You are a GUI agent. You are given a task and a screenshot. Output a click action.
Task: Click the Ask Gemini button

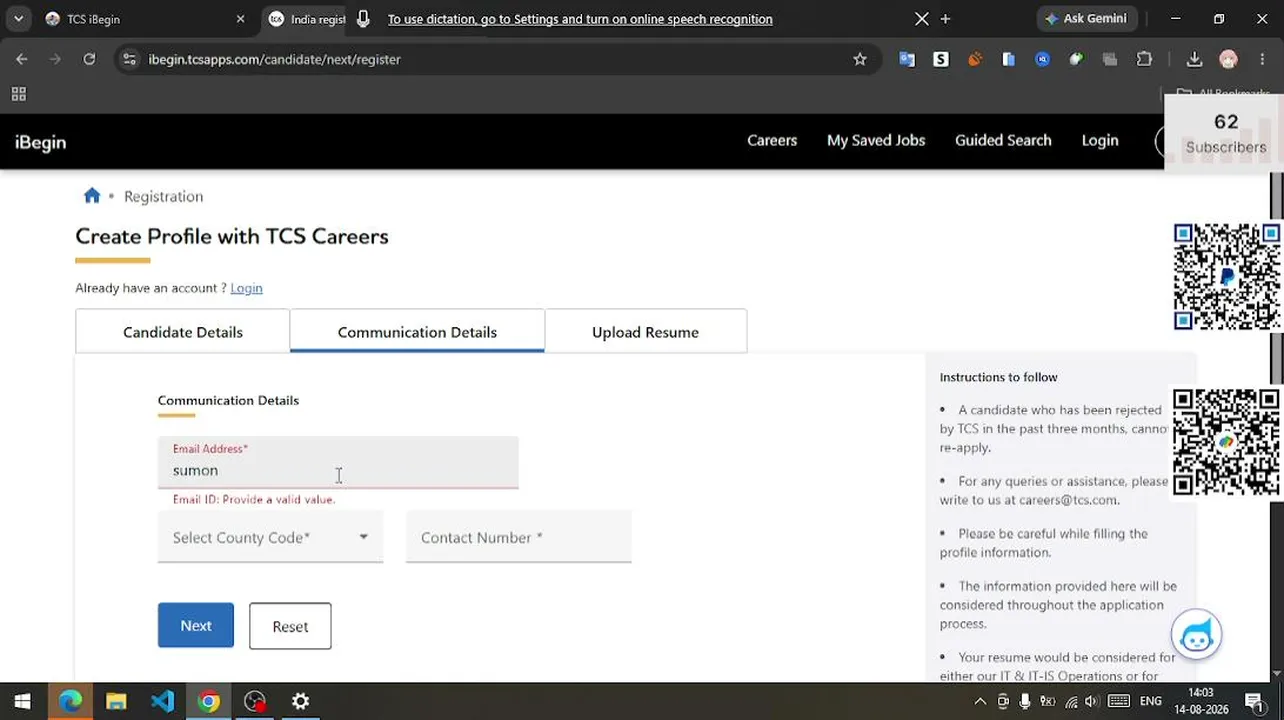1086,19
